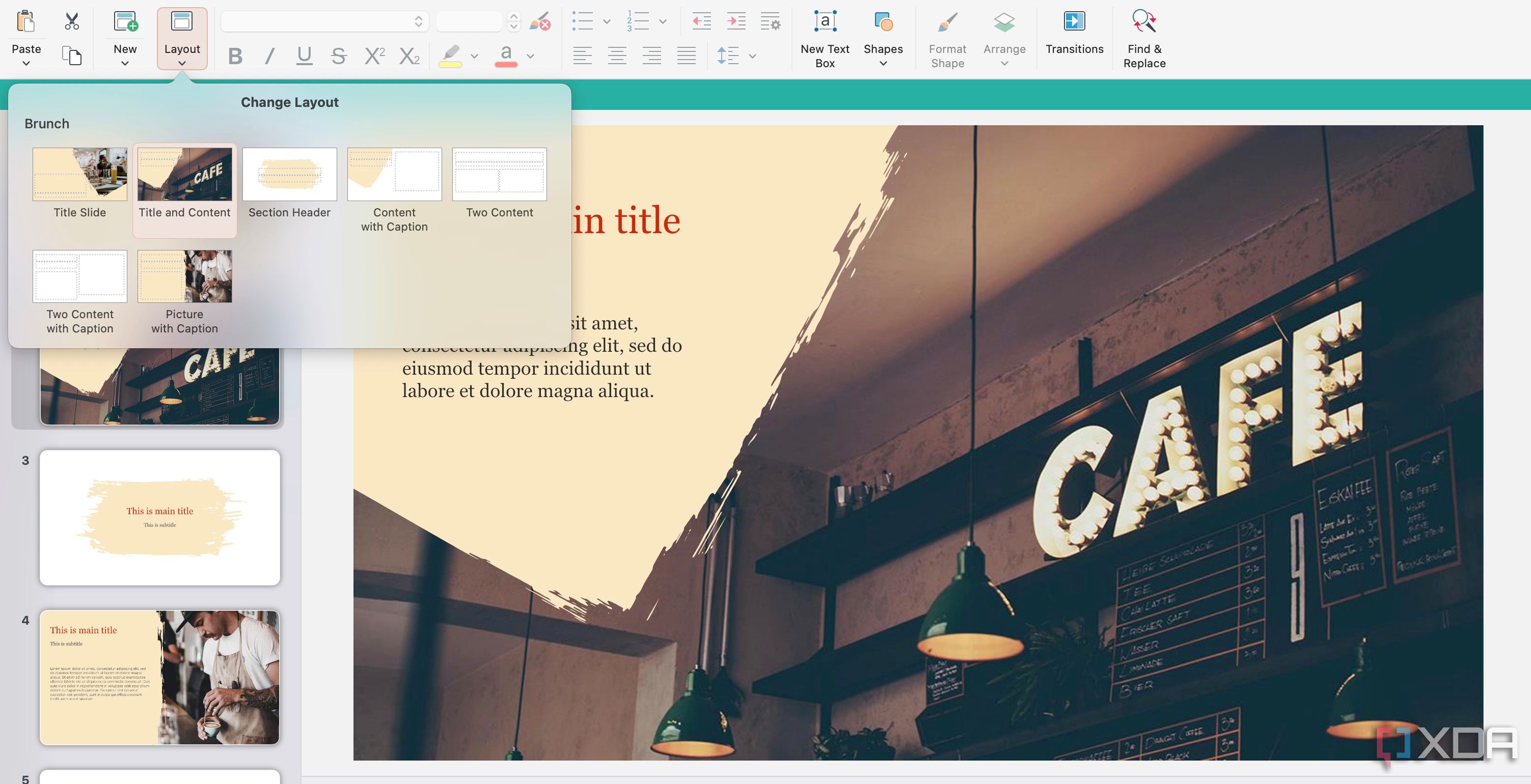Justify text alignment
Image resolution: width=1531 pixels, height=784 pixels.
687,56
